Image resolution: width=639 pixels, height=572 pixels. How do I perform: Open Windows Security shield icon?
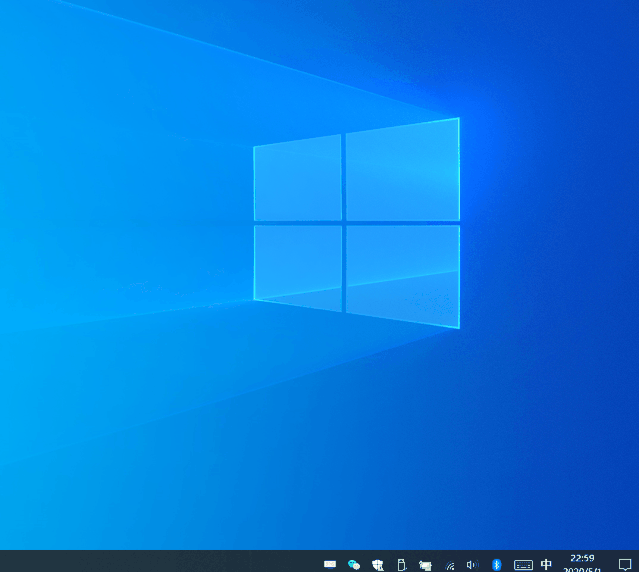pos(378,565)
